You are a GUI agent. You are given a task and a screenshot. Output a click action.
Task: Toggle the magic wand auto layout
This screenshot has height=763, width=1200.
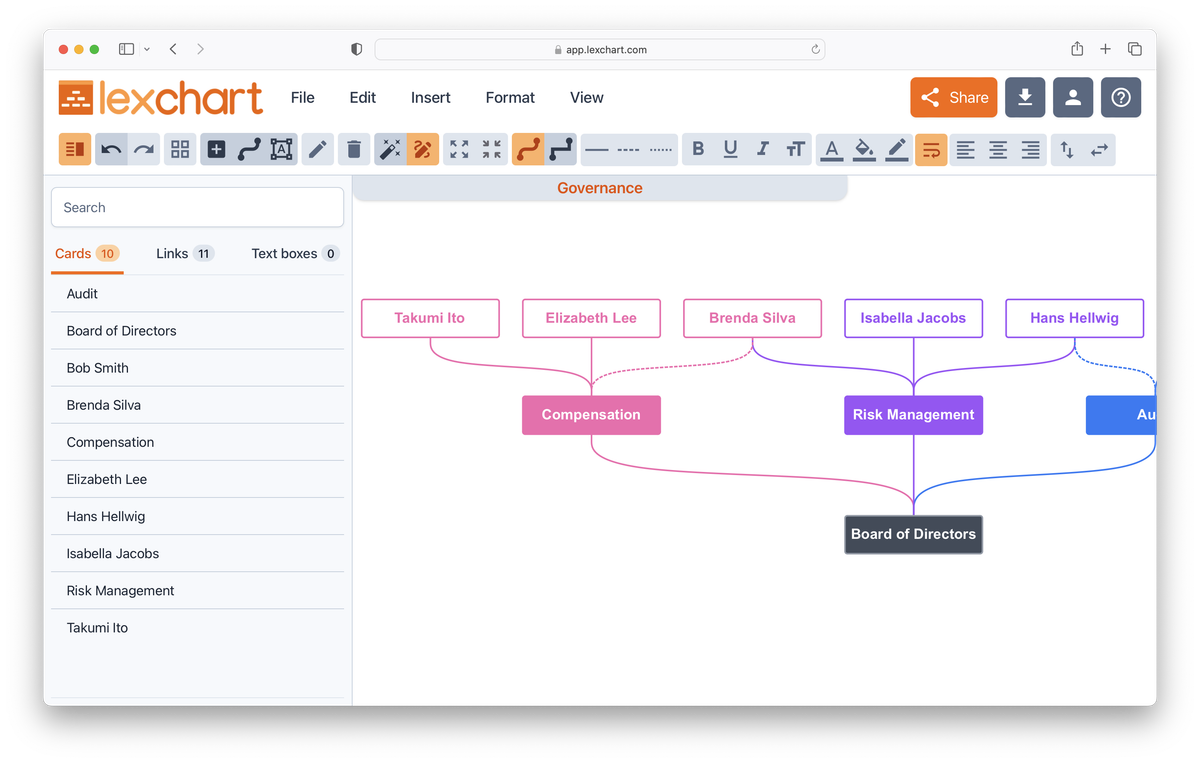click(x=390, y=150)
